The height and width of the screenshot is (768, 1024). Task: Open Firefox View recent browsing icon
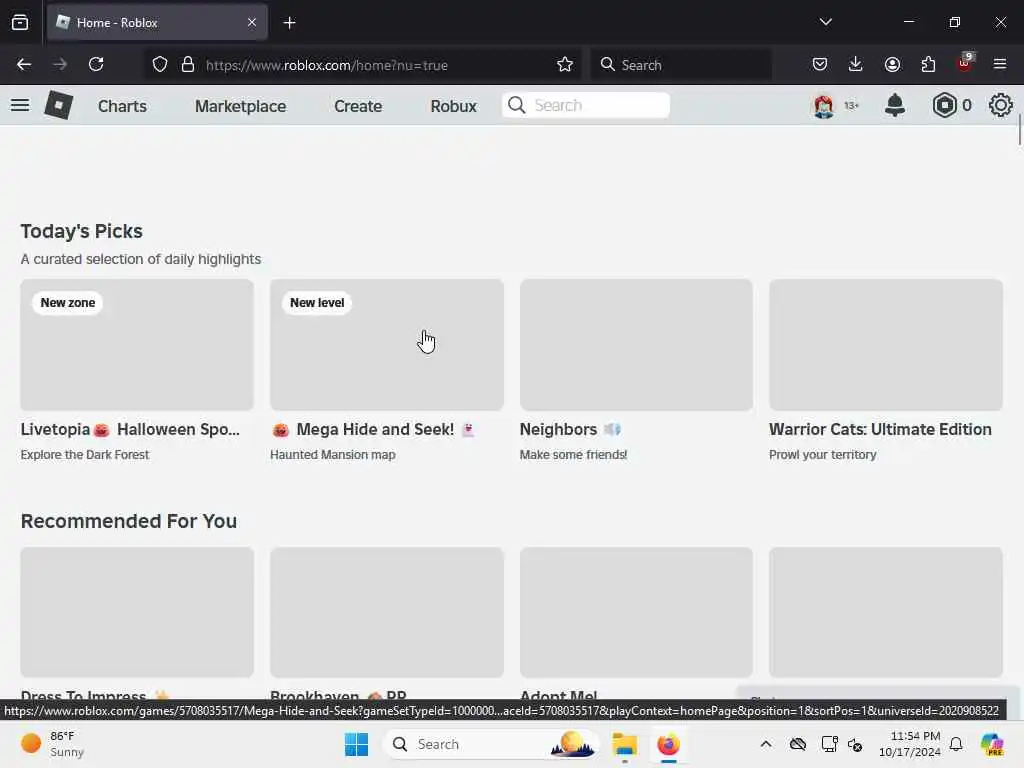click(x=20, y=22)
